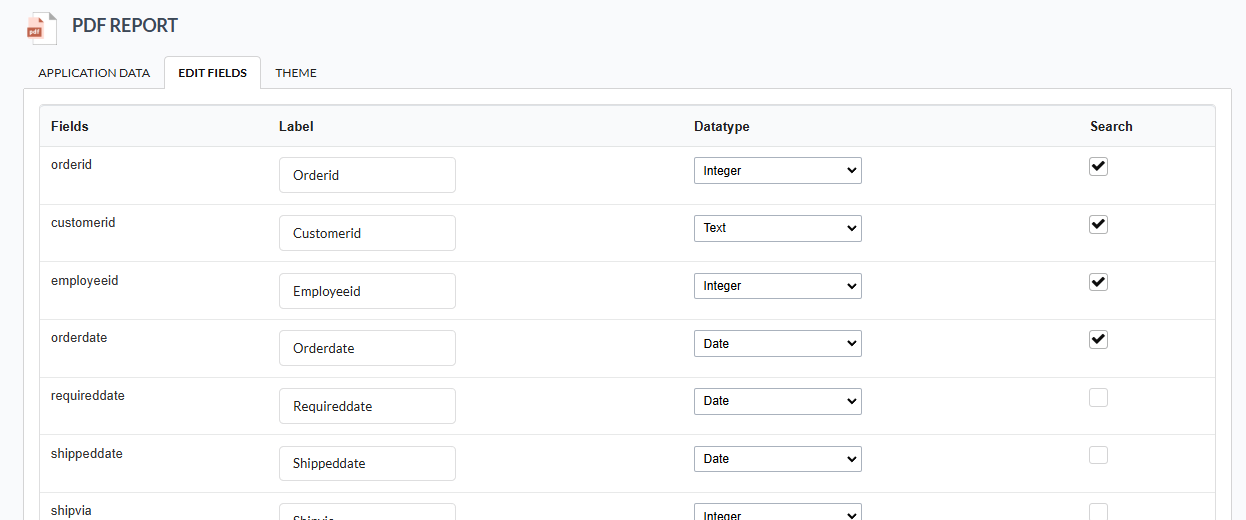Viewport: 1246px width, 520px height.
Task: Toggle the customerid Search checkbox
Action: [x=1098, y=225]
